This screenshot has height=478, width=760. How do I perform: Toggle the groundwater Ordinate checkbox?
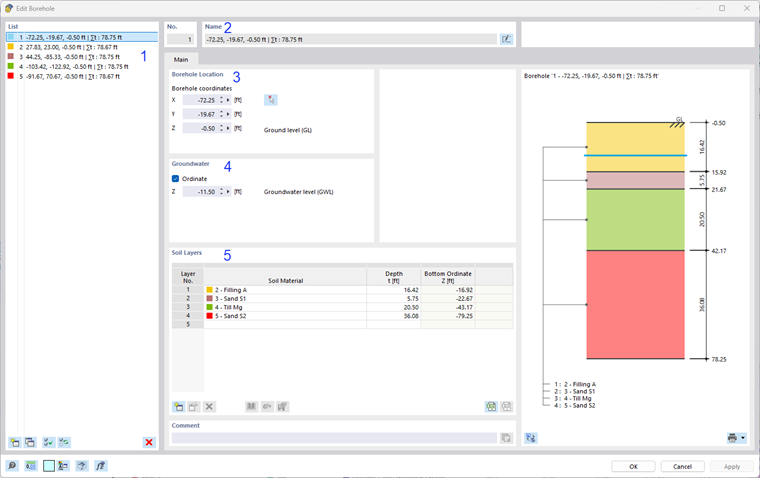[x=175, y=179]
